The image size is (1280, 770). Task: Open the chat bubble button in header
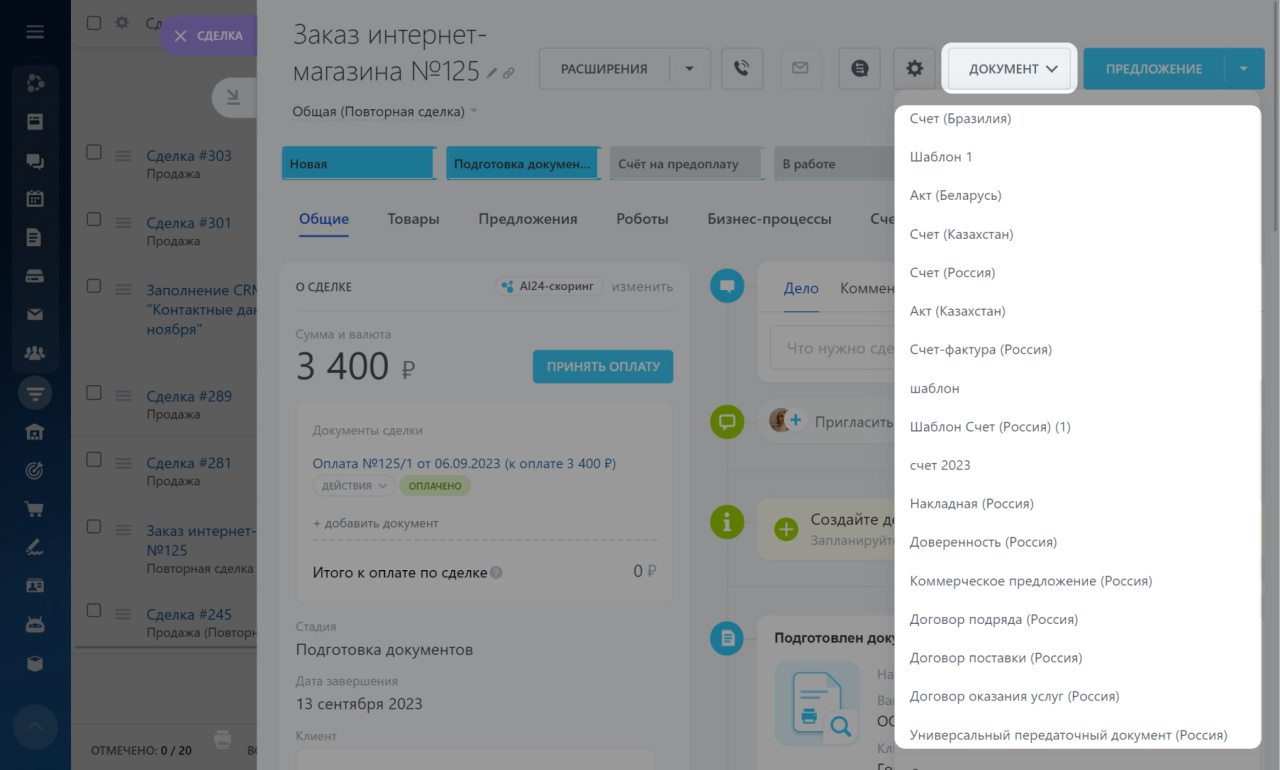(859, 69)
